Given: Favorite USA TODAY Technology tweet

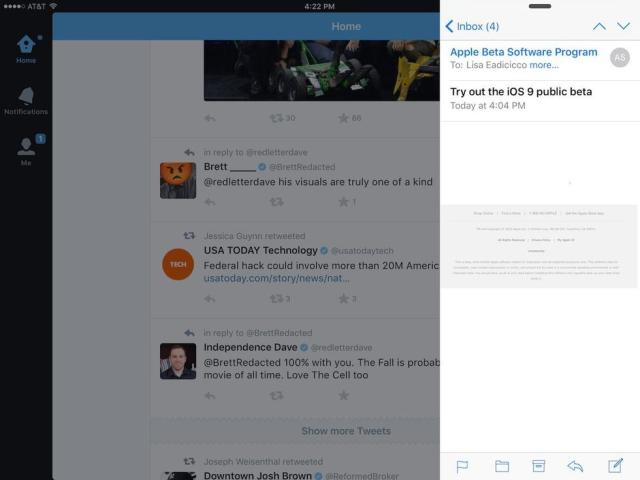Looking at the screenshot, I should pos(347,299).
